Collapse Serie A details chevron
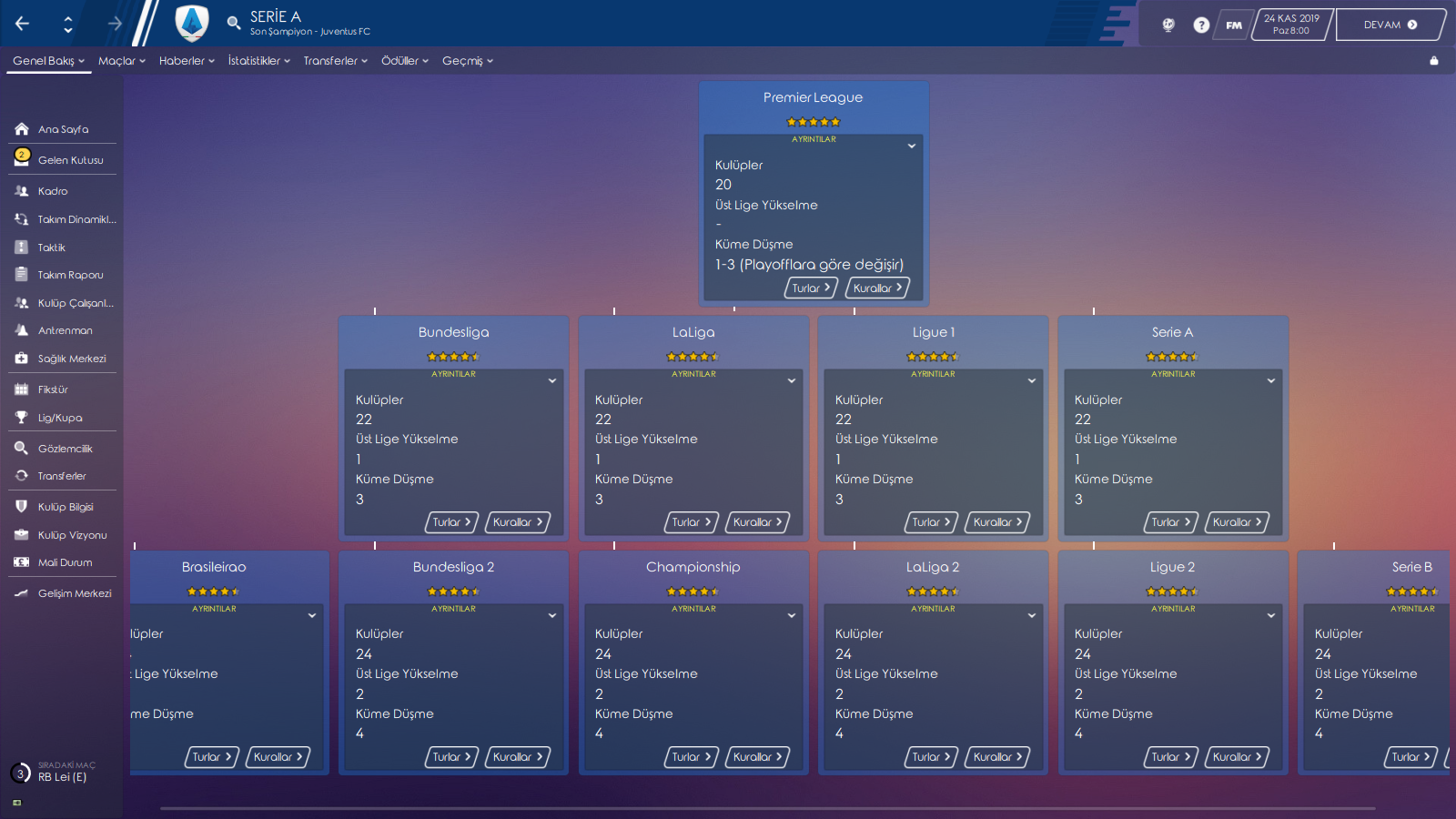The height and width of the screenshot is (819, 1456). (x=1270, y=381)
